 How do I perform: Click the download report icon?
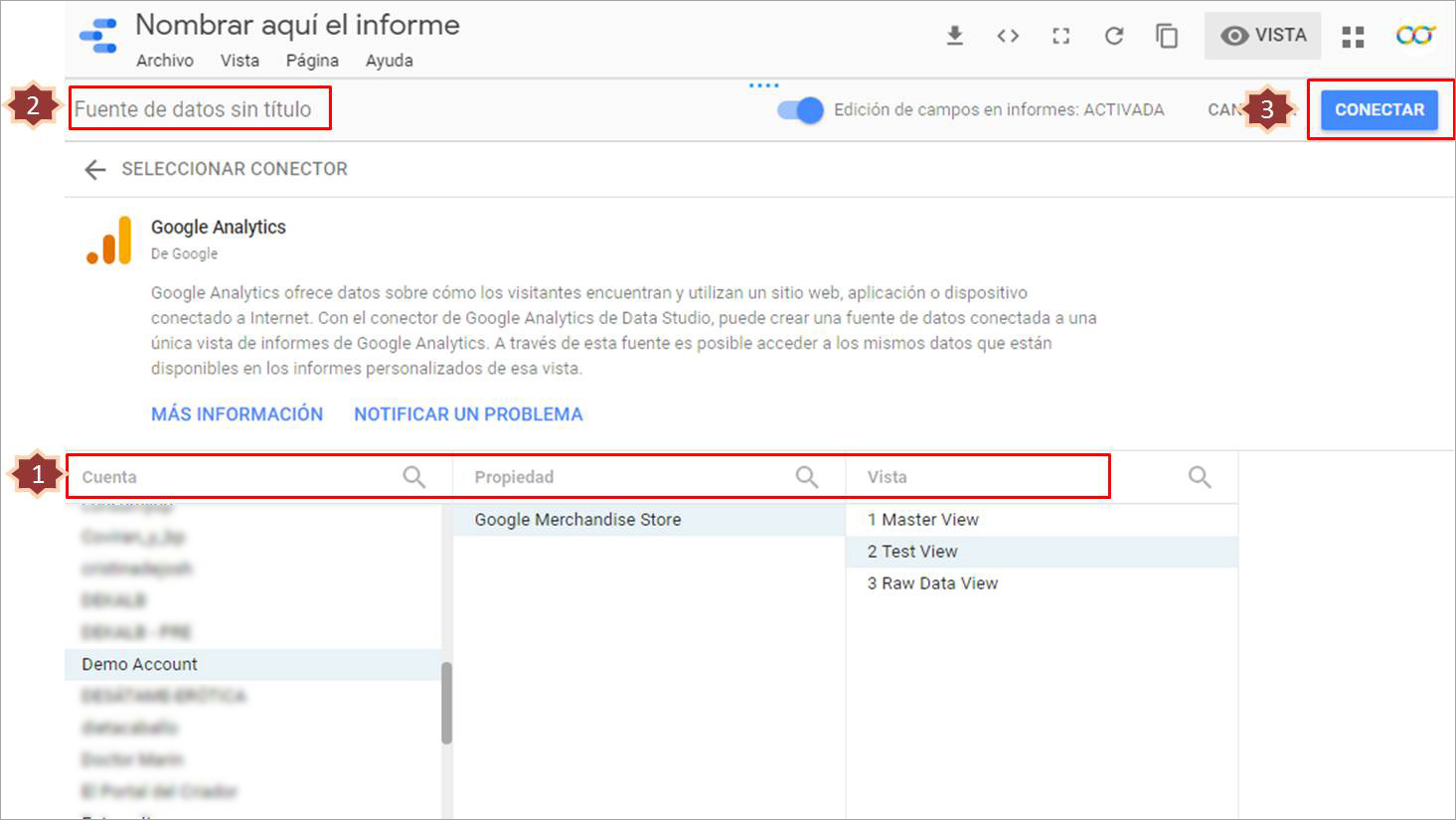click(x=954, y=36)
